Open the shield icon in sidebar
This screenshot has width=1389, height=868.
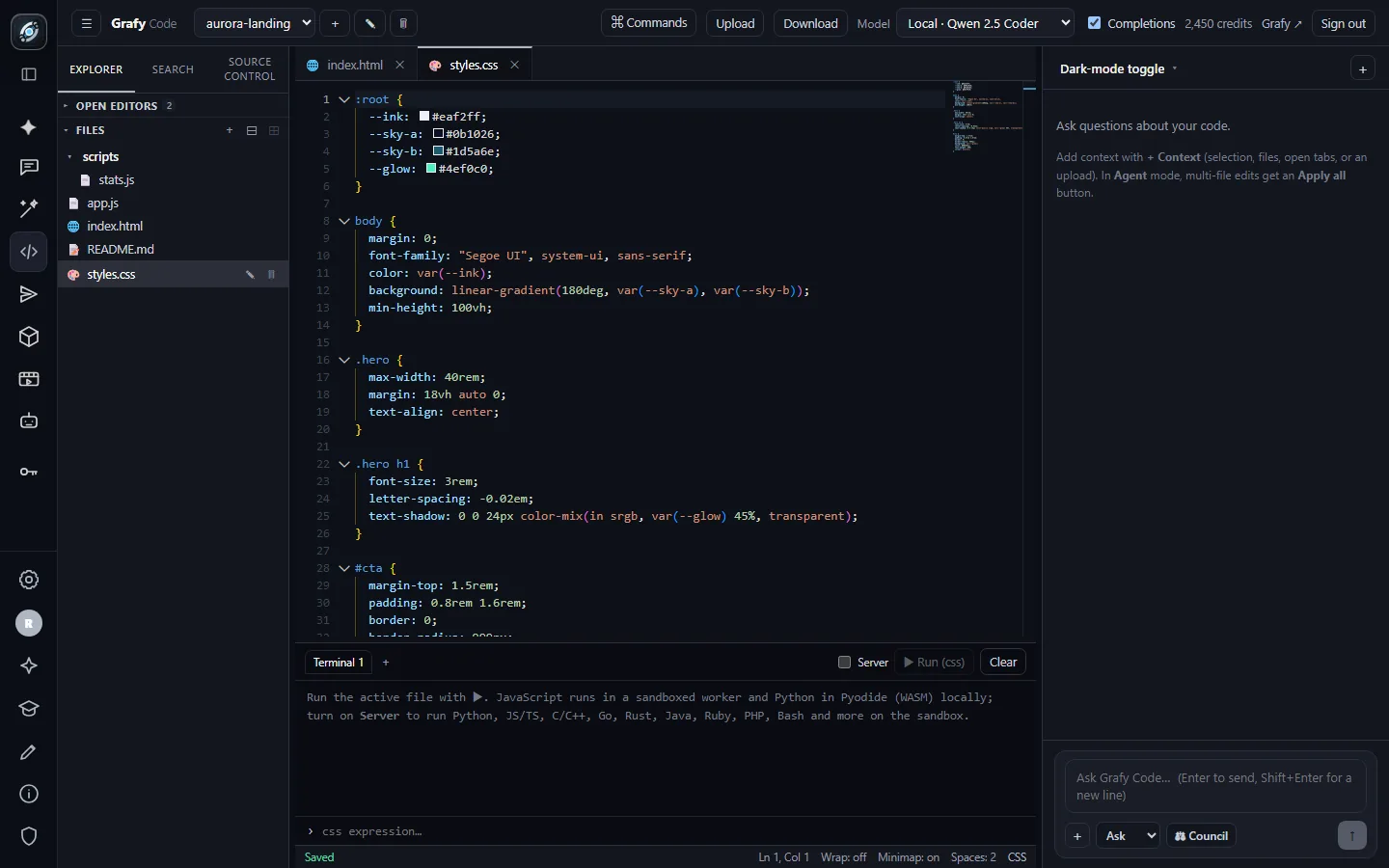(29, 836)
